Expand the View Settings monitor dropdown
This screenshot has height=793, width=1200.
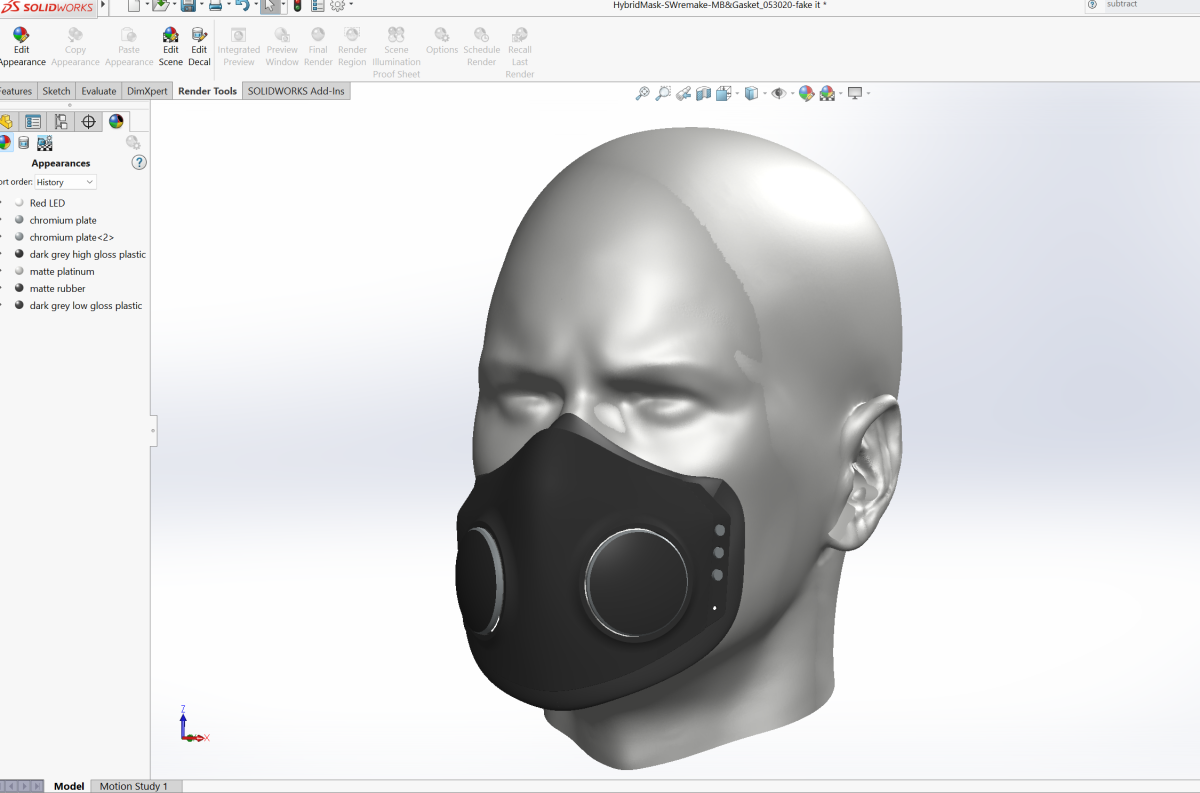click(868, 93)
